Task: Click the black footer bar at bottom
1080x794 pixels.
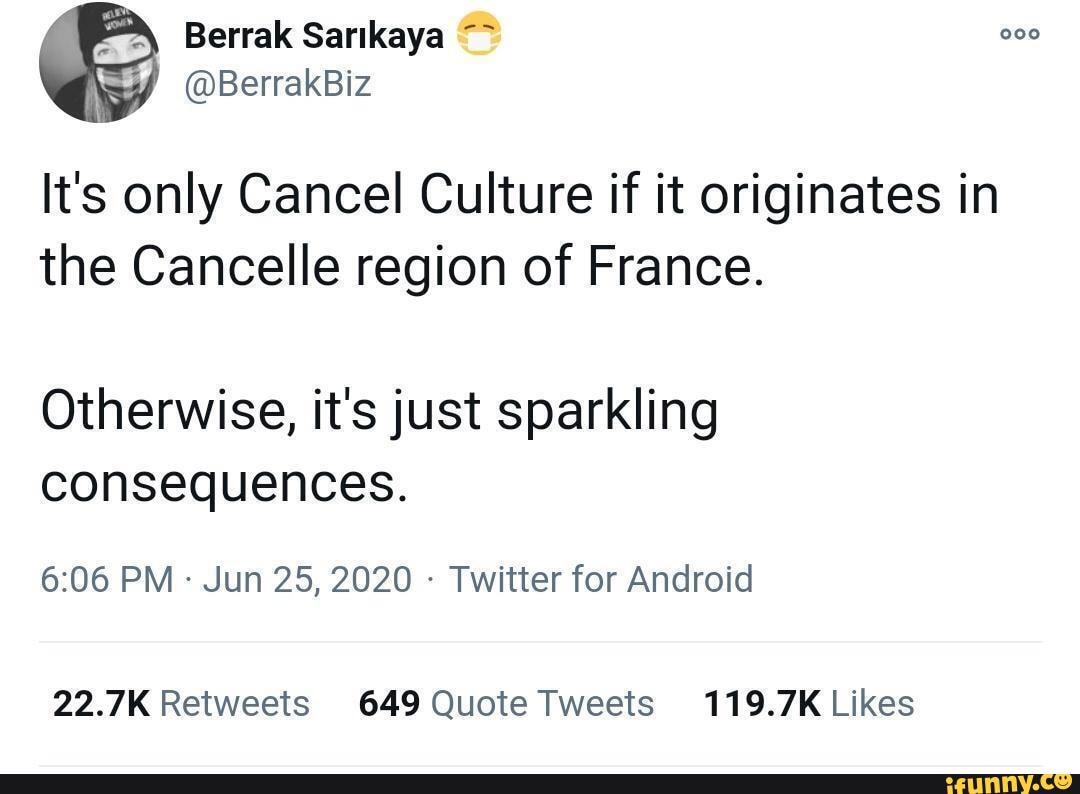Action: (400, 783)
